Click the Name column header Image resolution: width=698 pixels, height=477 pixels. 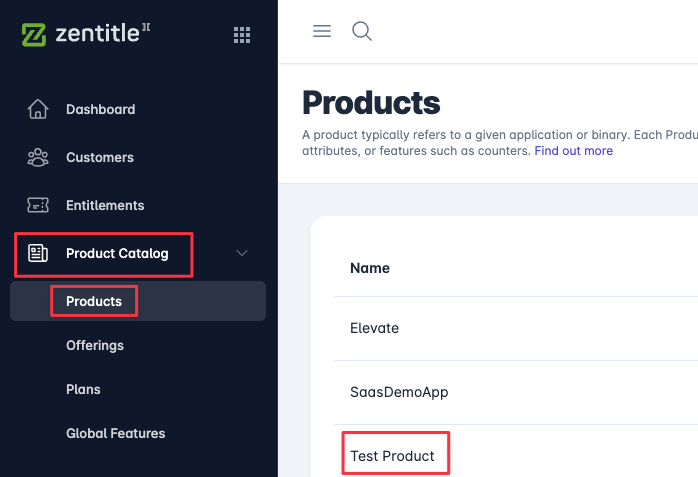pyautogui.click(x=370, y=268)
